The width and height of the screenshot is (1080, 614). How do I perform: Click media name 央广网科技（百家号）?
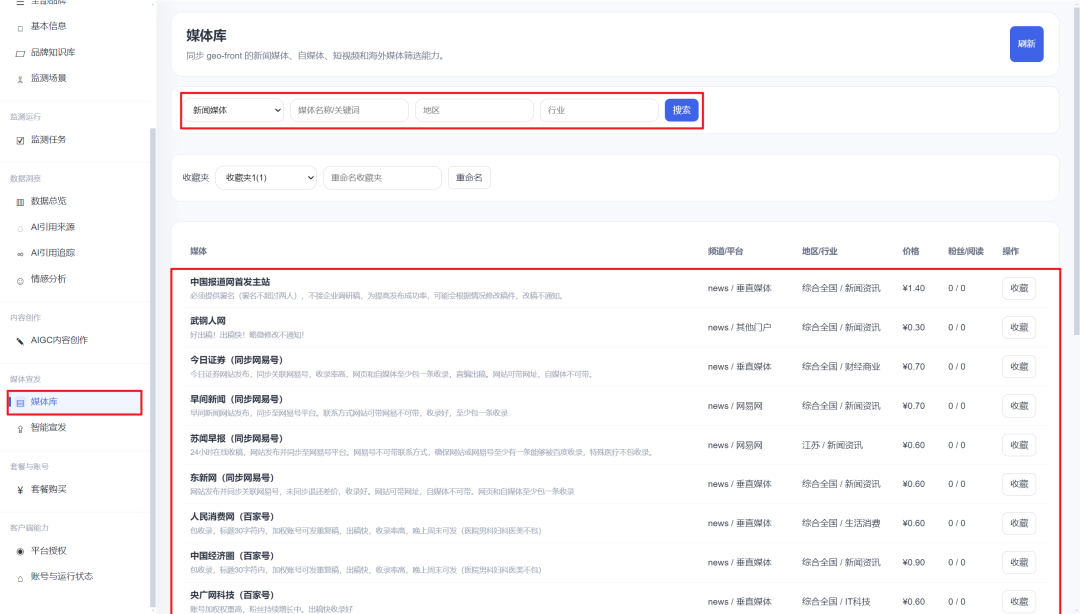click(x=232, y=595)
